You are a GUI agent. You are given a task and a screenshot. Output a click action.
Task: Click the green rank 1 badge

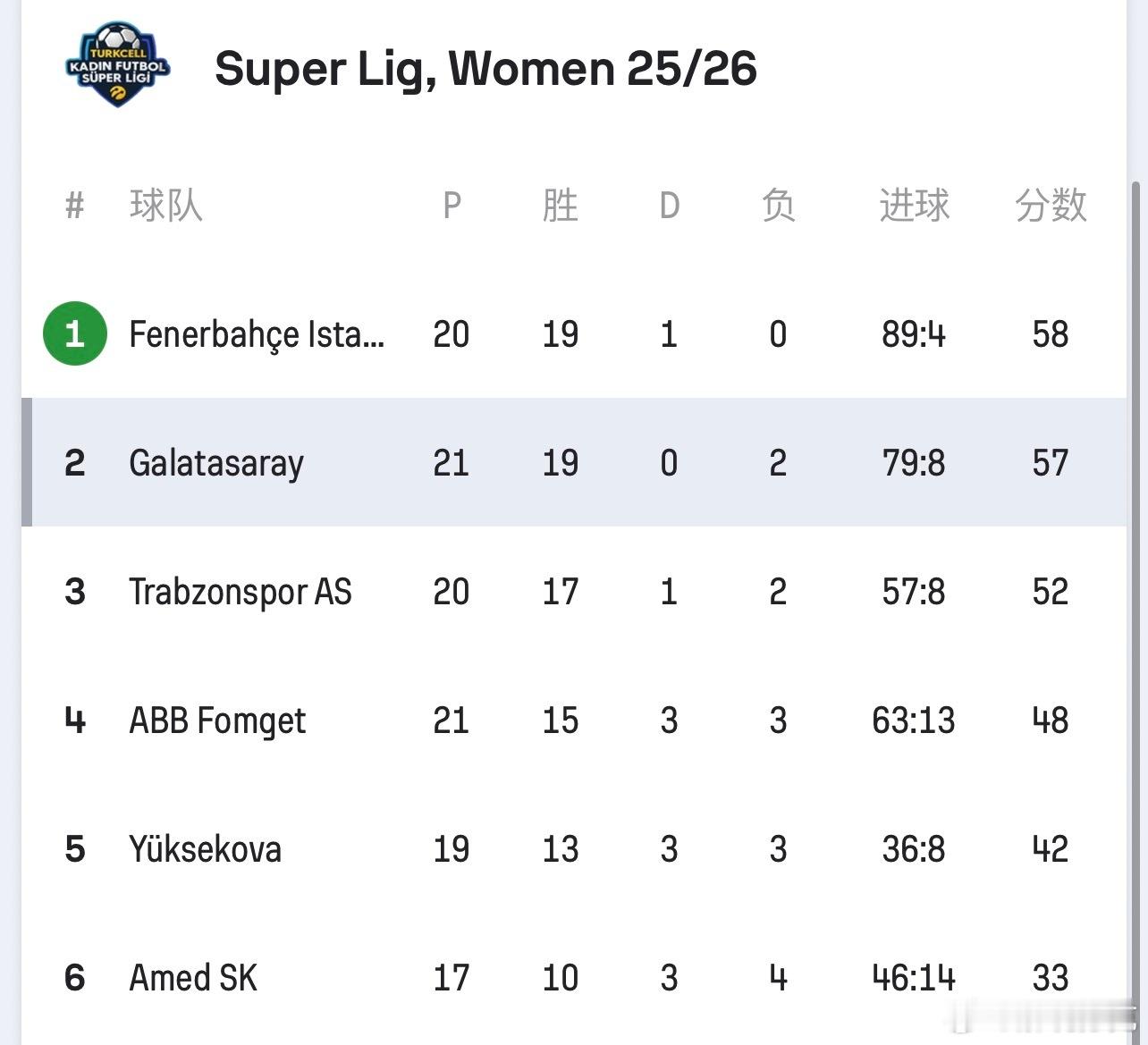(75, 334)
